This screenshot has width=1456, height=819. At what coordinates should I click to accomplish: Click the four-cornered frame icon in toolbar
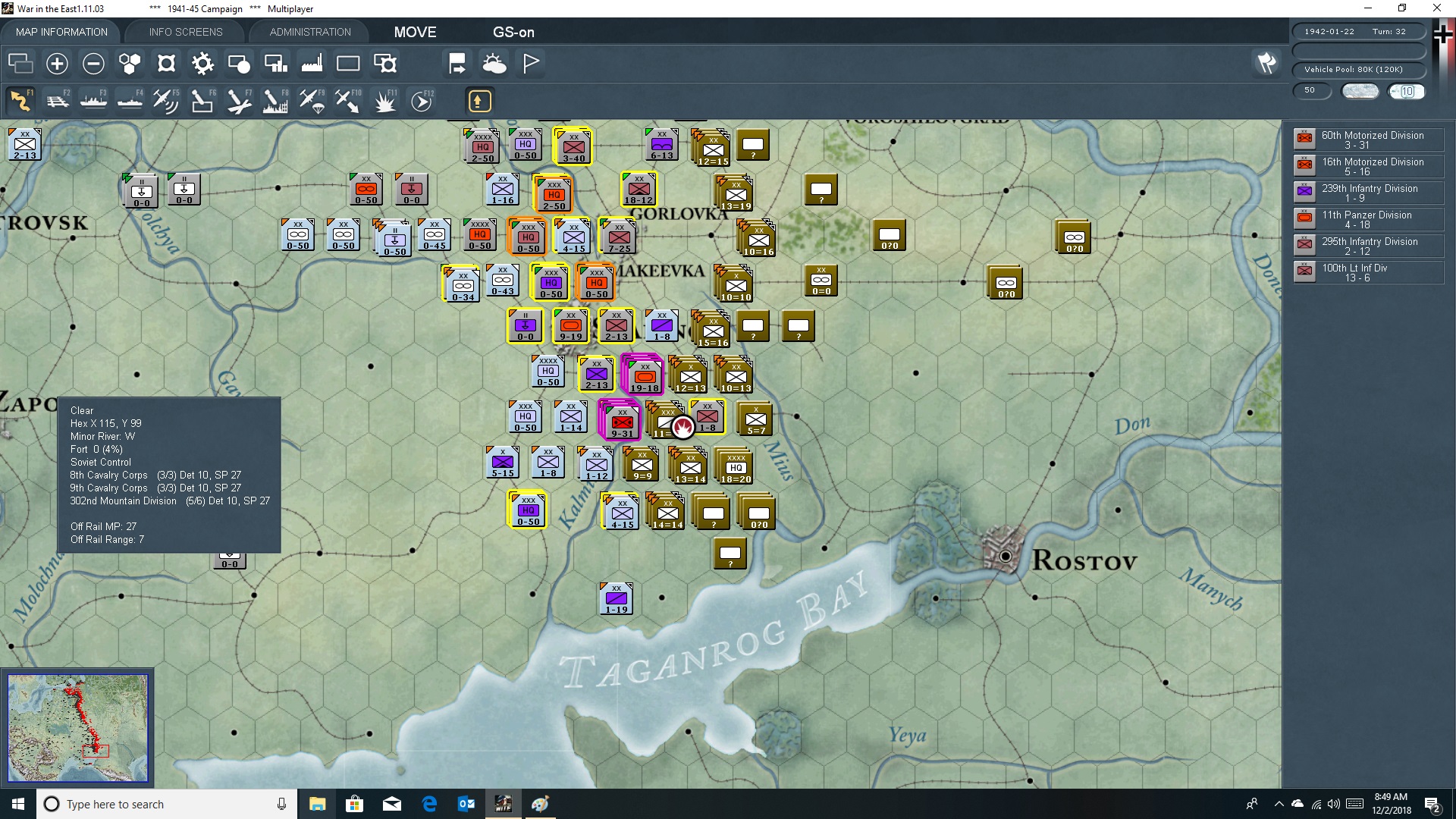pos(166,64)
